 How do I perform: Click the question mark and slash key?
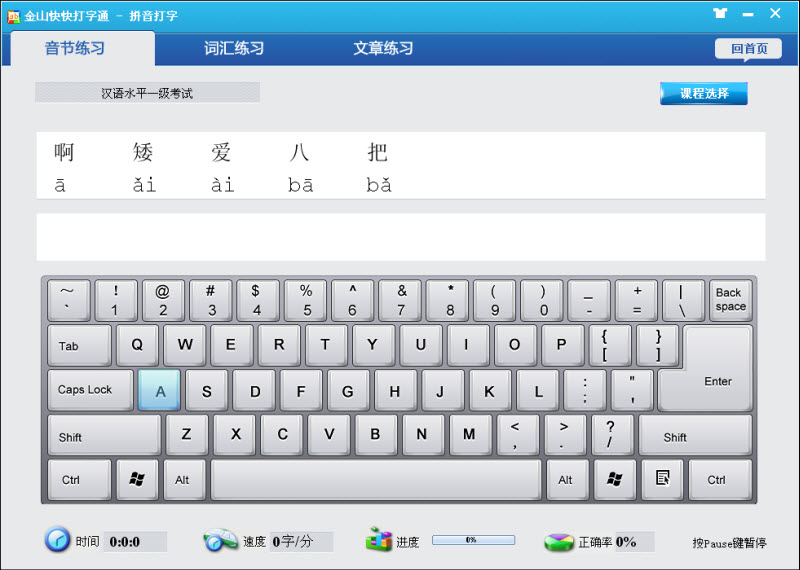(612, 435)
